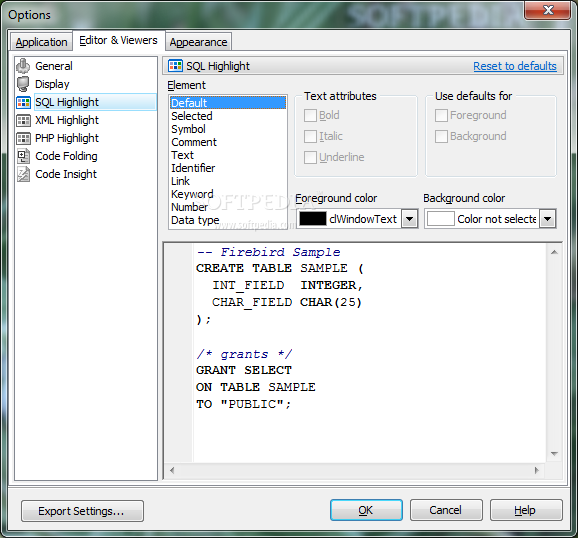
Task: Select Number in the Element list
Action: pyautogui.click(x=228, y=207)
